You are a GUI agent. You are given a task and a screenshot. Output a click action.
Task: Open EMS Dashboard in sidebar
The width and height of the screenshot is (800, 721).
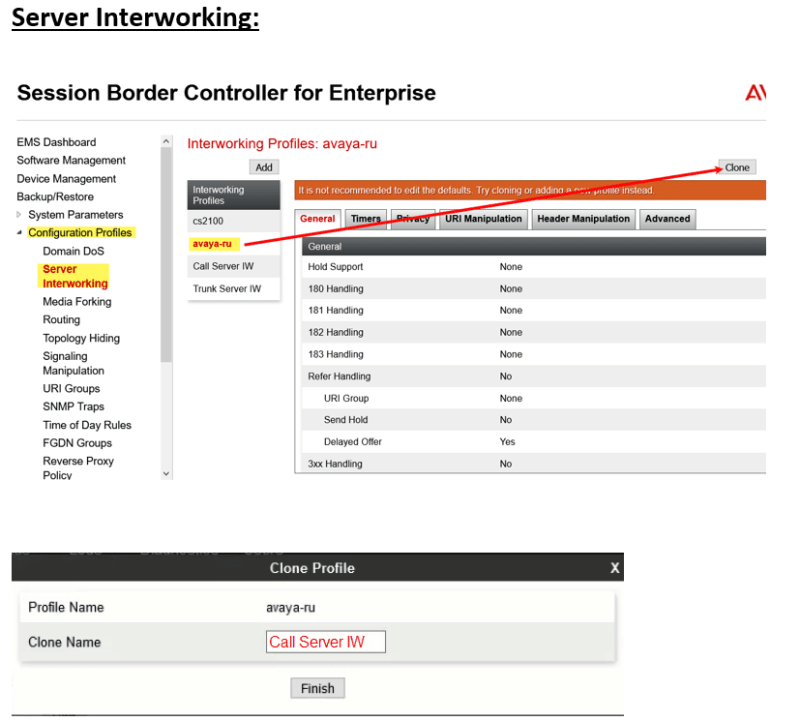click(x=56, y=142)
